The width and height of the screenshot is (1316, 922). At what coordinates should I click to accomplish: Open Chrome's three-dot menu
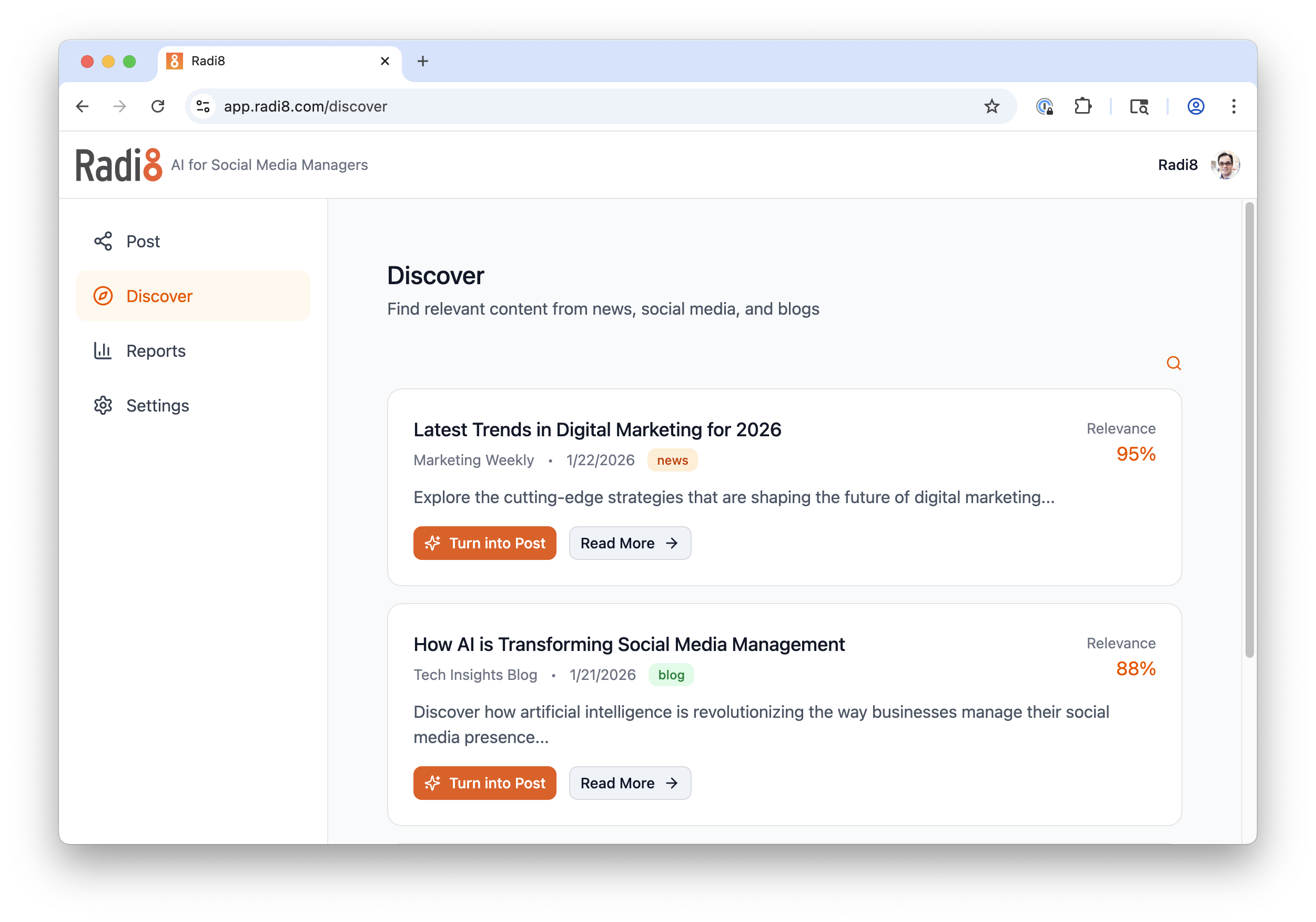coord(1233,106)
